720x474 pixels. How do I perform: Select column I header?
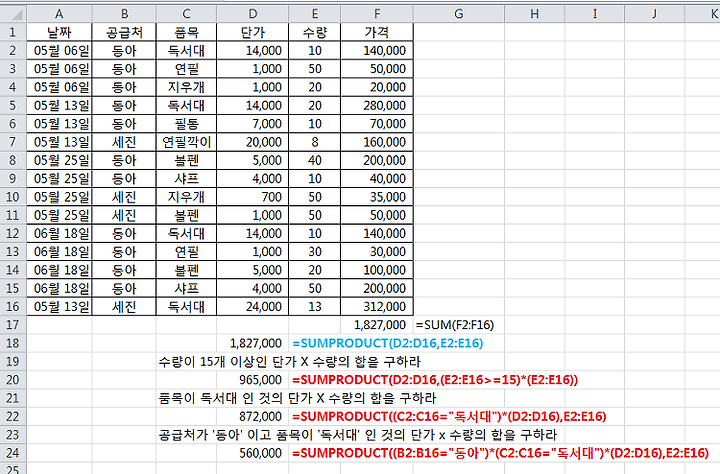pyautogui.click(x=595, y=14)
